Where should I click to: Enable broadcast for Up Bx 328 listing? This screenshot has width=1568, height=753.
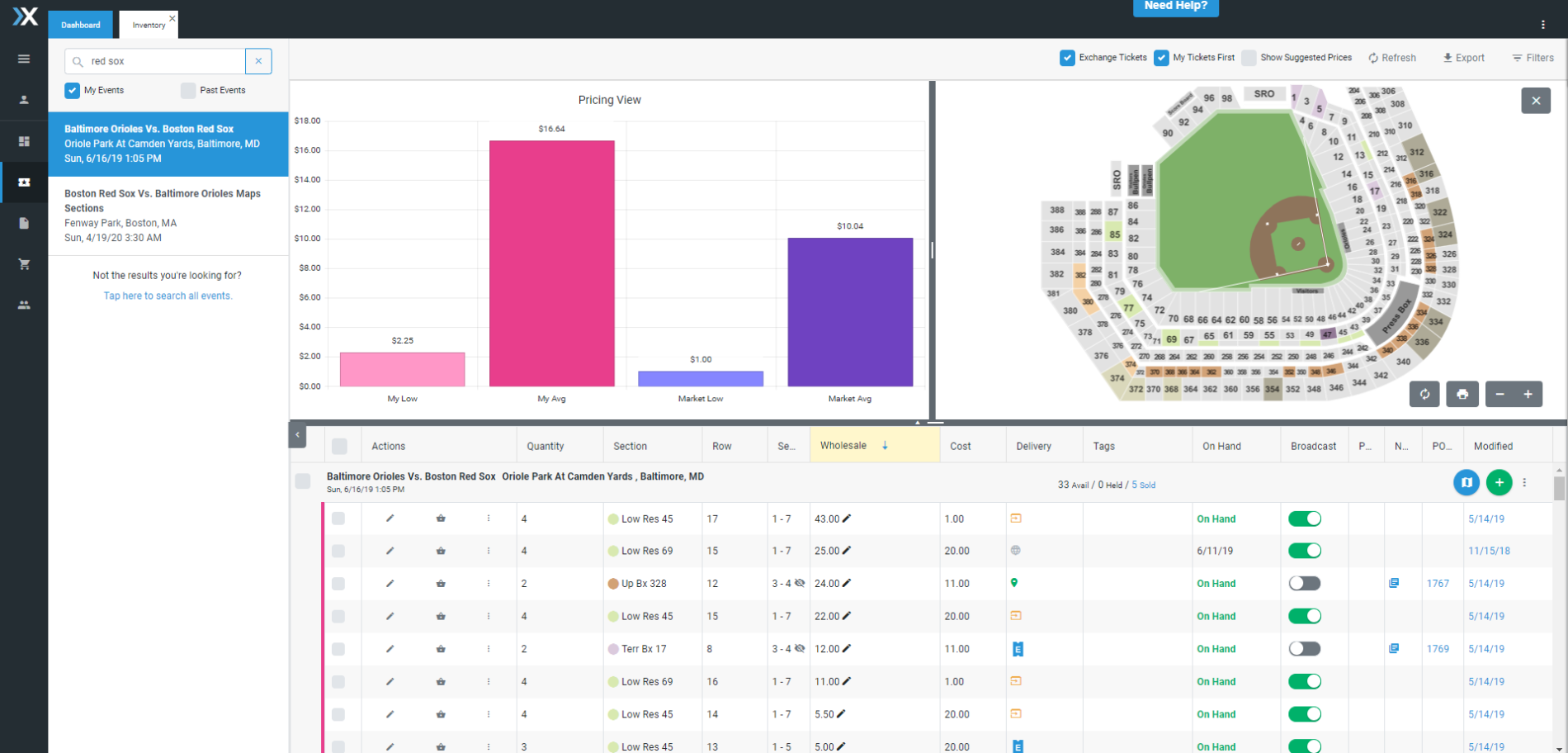coord(1304,584)
